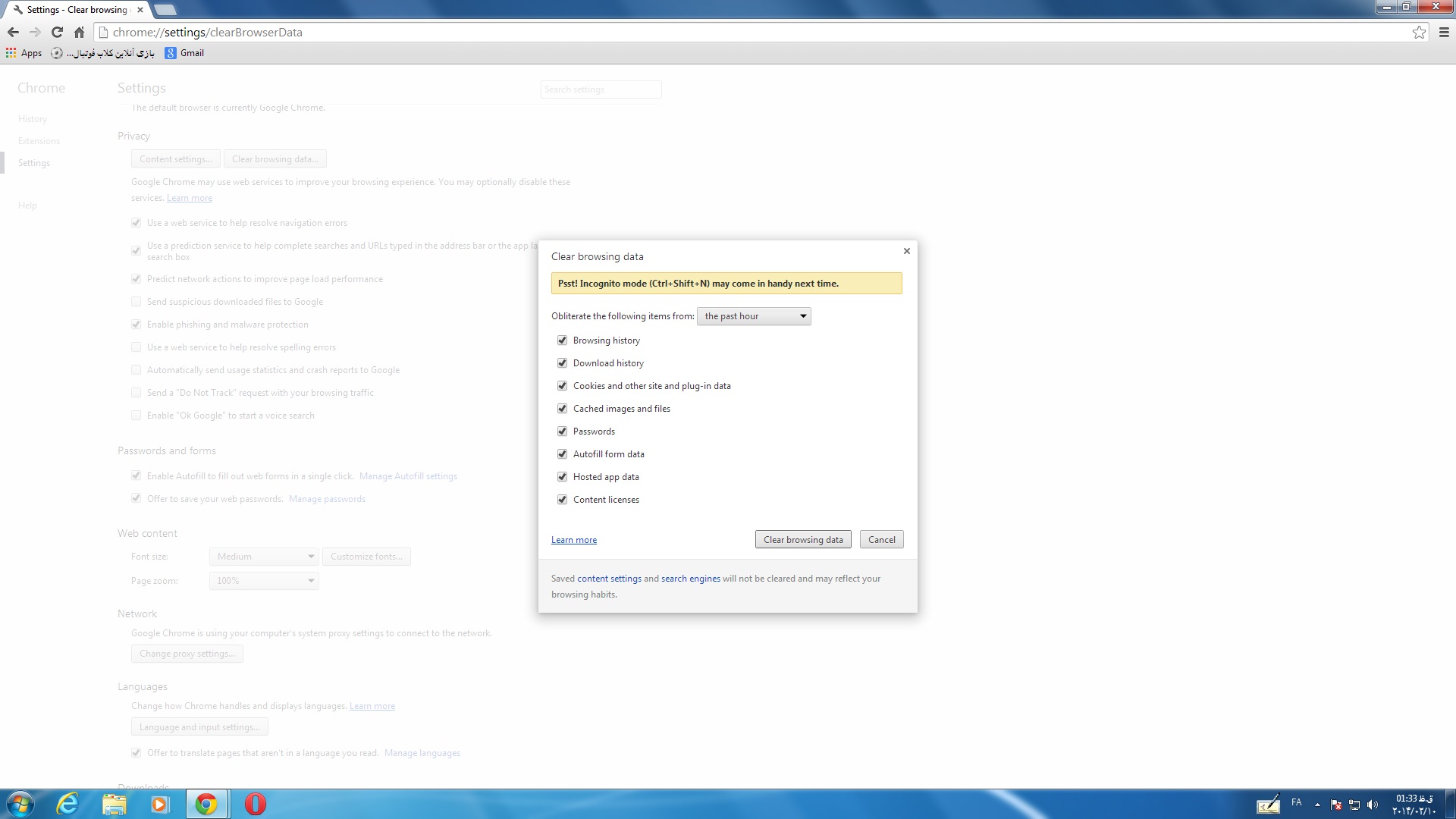The image size is (1456, 819).
Task: Disable the Content licenses checkbox
Action: (x=562, y=500)
